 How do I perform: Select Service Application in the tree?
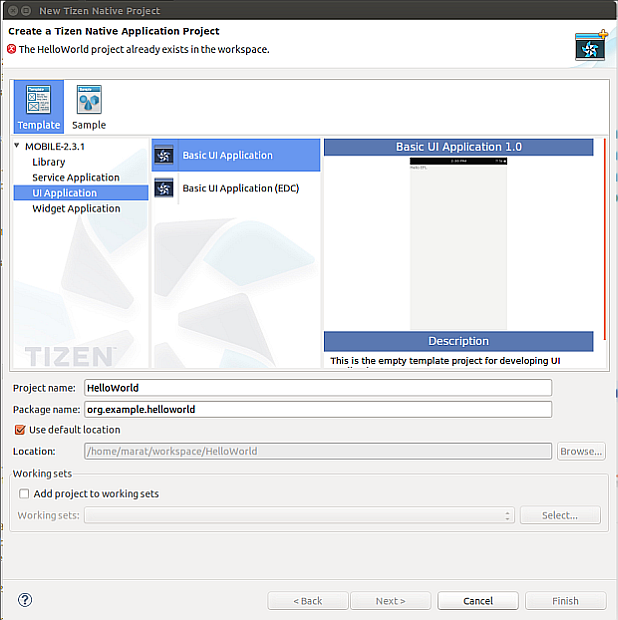[76, 178]
